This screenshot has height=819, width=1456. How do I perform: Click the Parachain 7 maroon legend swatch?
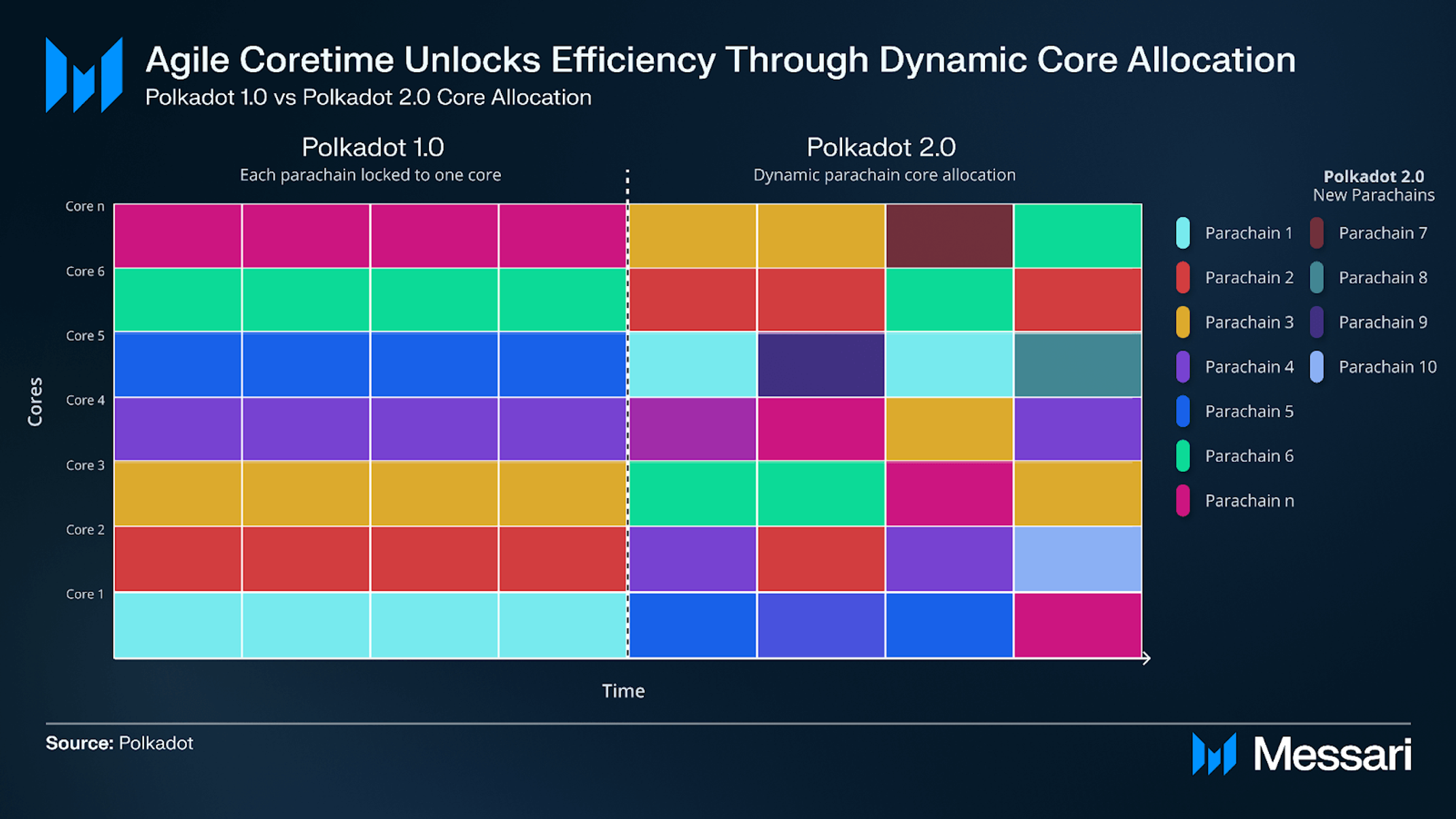1317,233
